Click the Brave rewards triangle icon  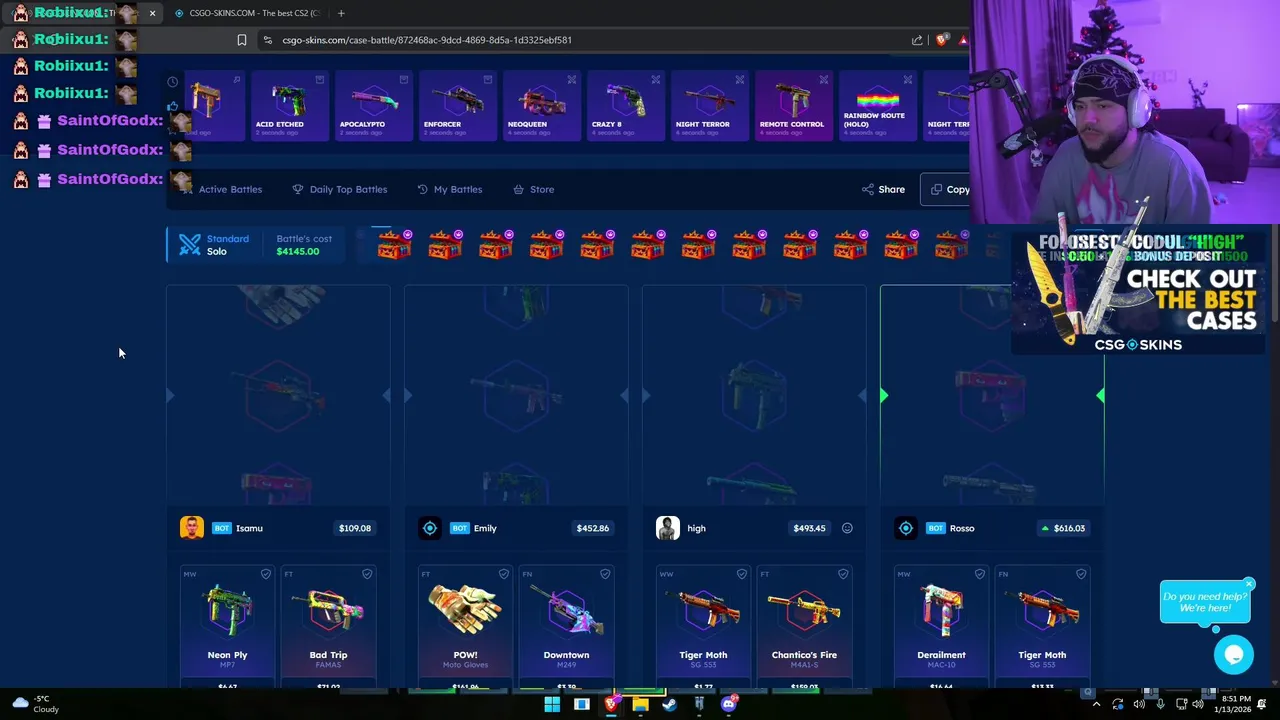[x=963, y=40]
